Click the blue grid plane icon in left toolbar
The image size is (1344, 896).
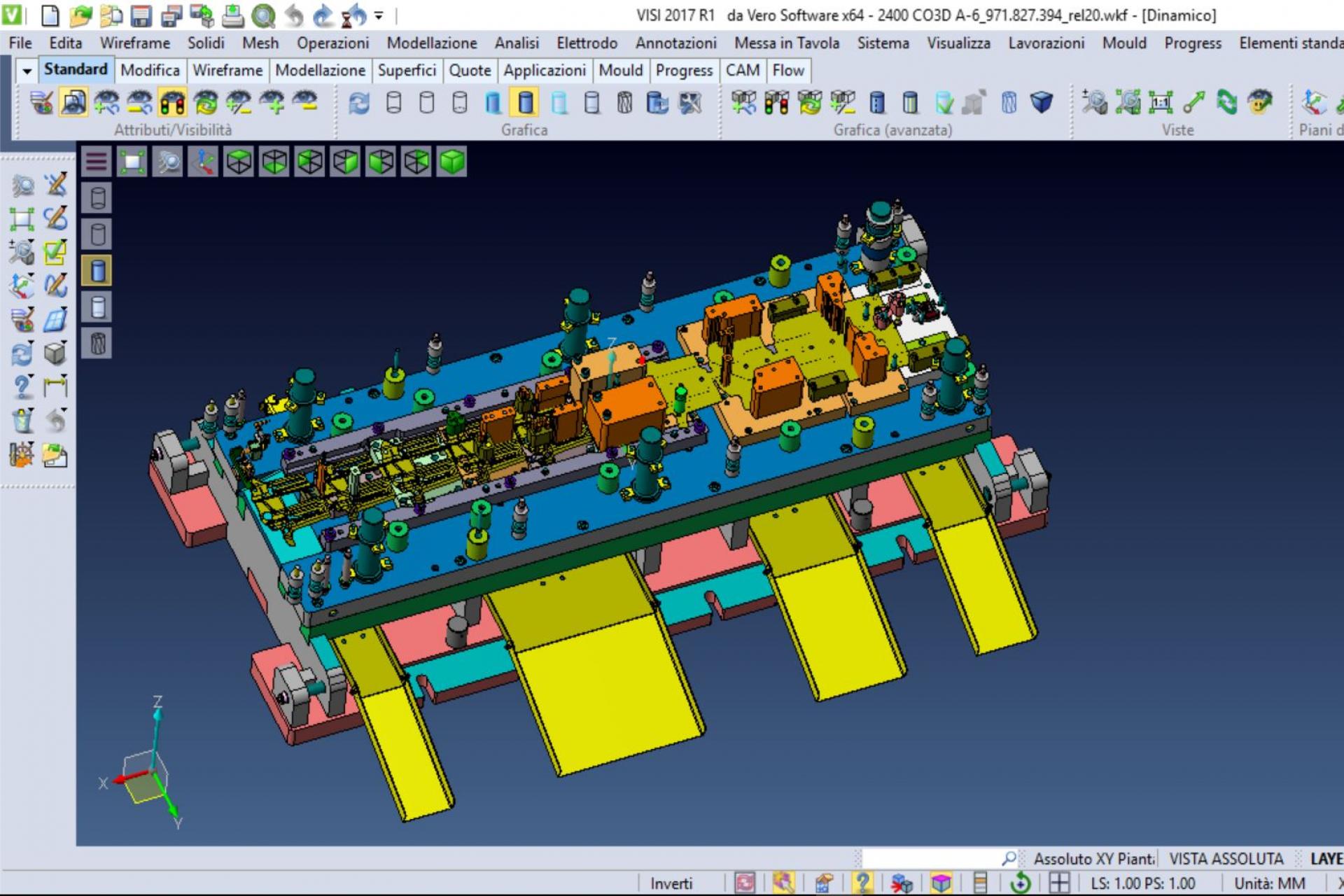pyautogui.click(x=56, y=319)
